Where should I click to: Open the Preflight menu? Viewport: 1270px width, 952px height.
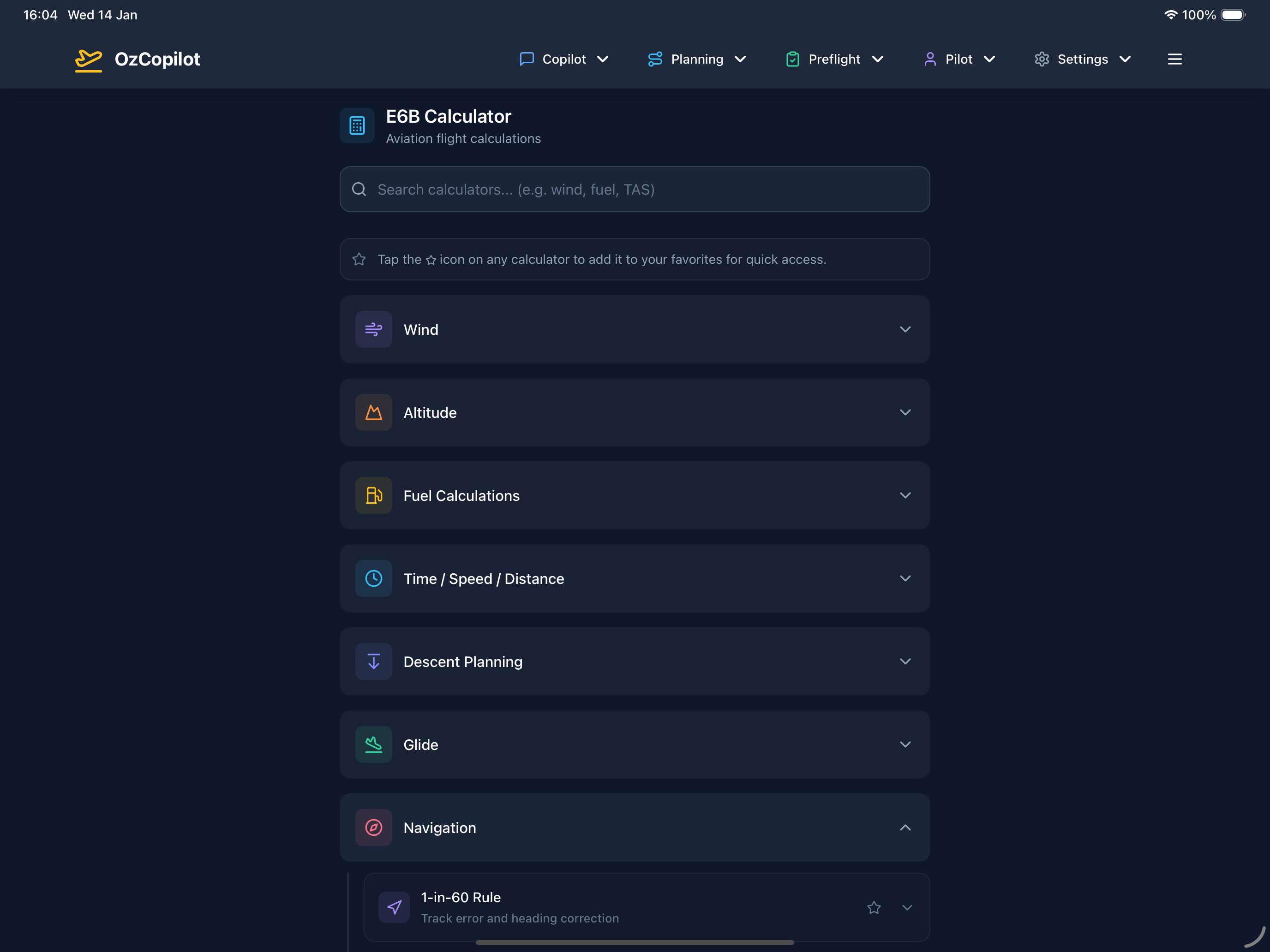(834, 59)
